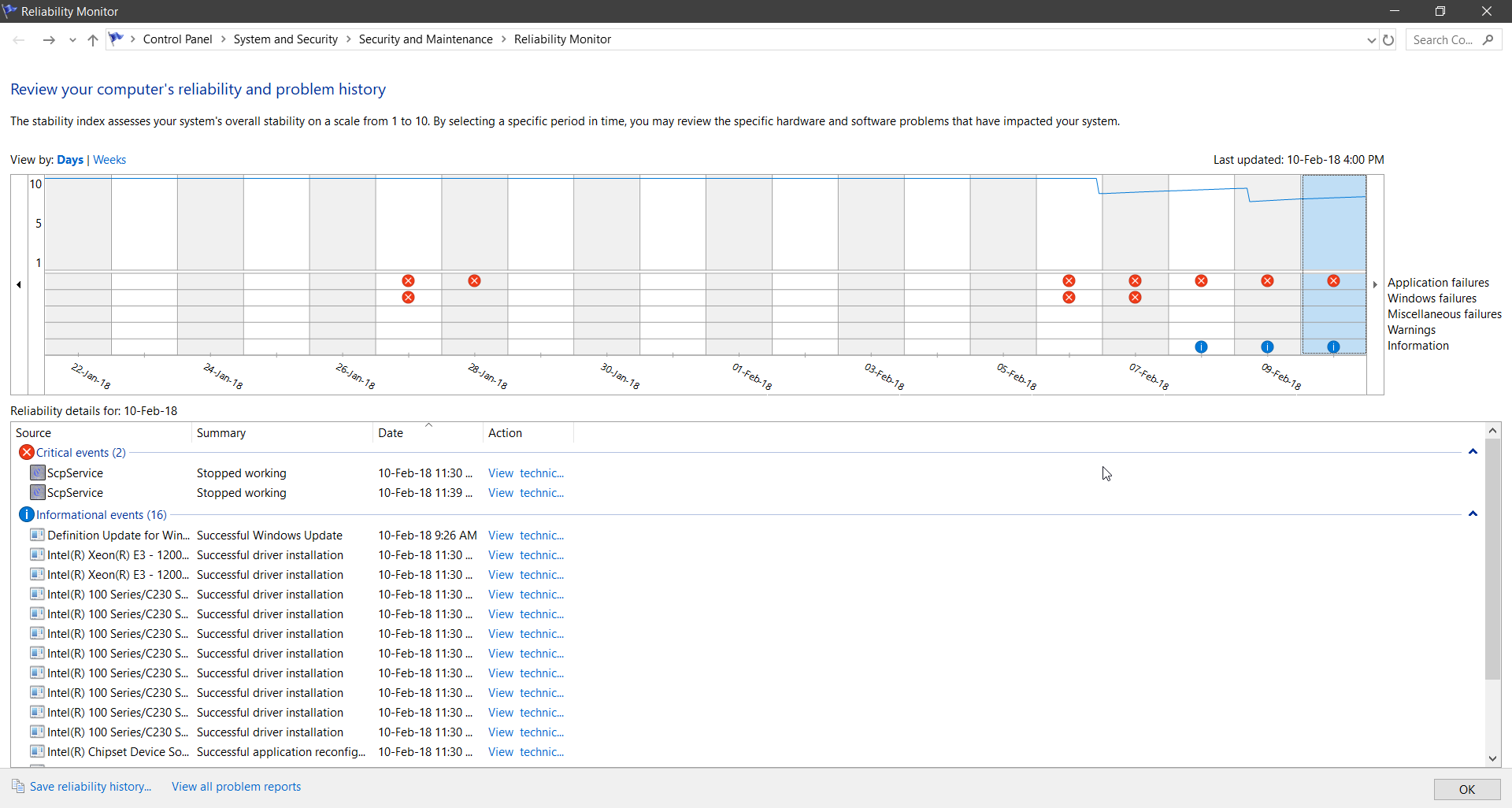Sort the list by Action column
1512x808 pixels.
coord(528,433)
